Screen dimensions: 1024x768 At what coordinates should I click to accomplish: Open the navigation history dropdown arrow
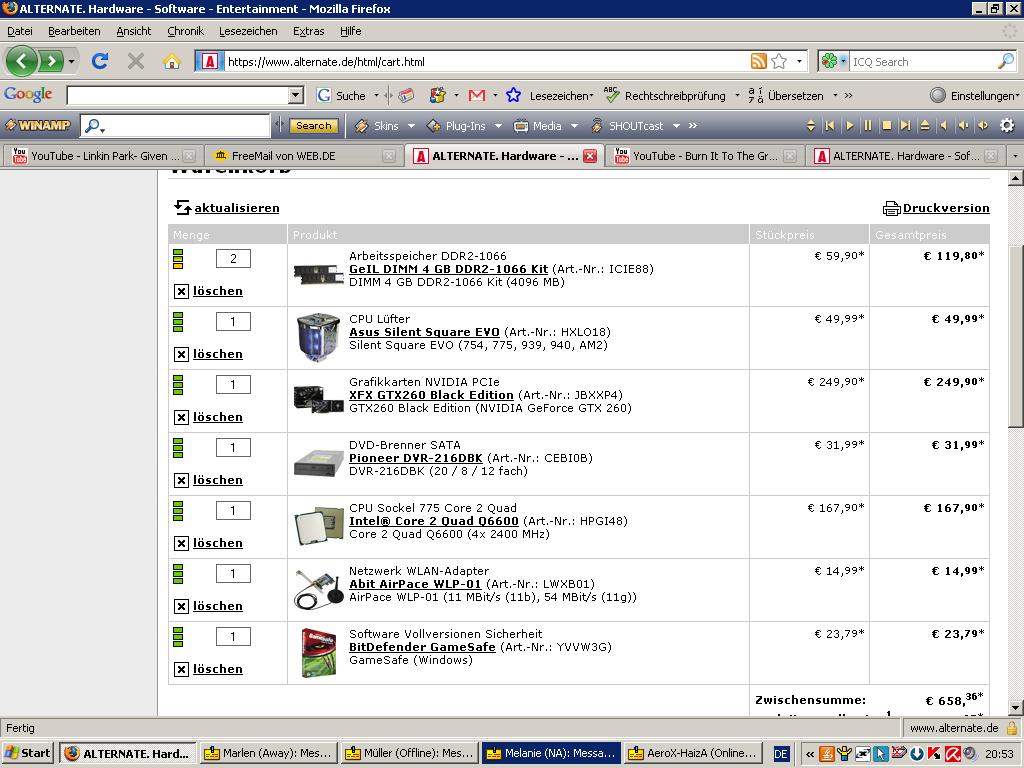click(71, 61)
